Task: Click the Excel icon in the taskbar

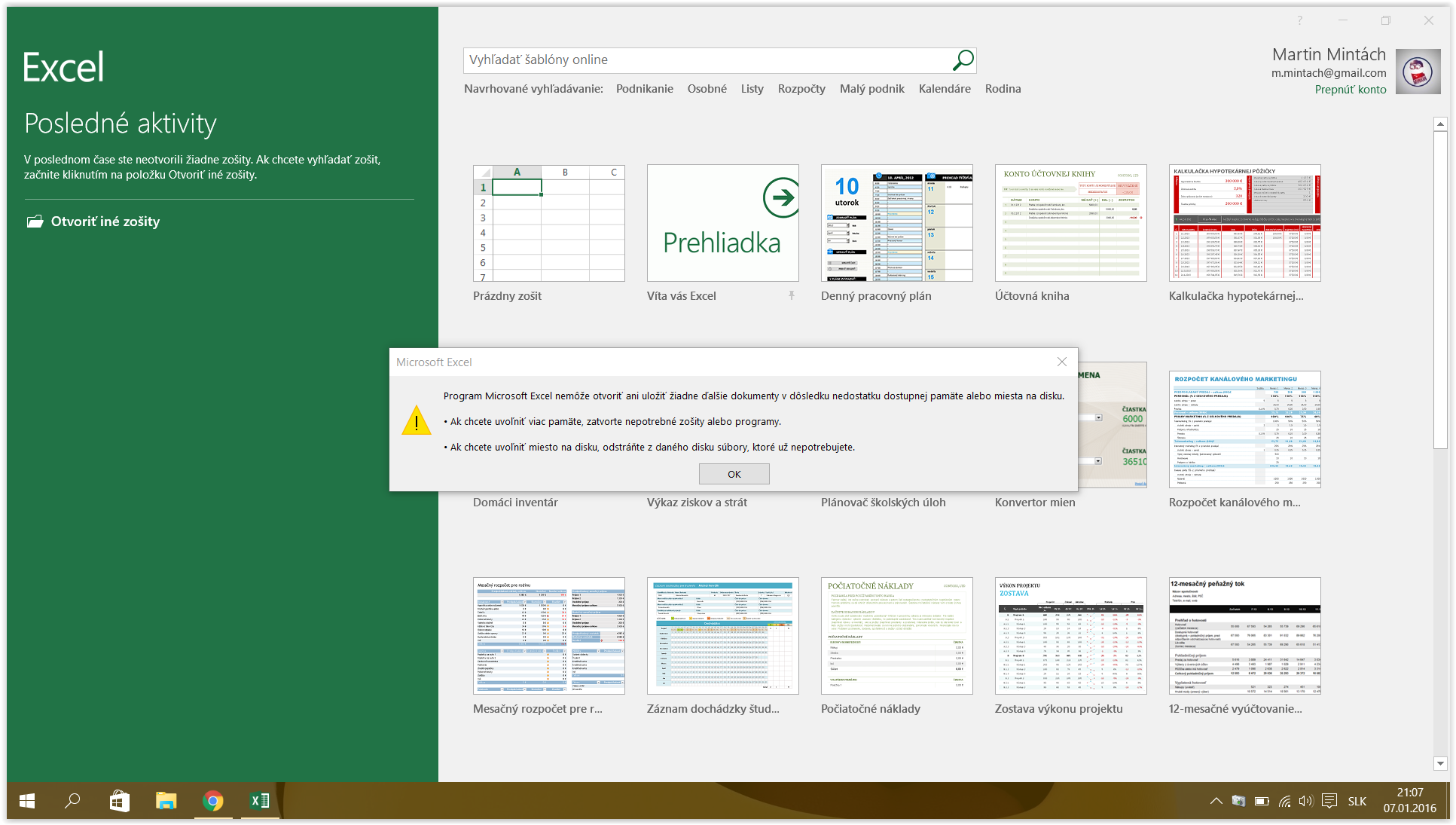Action: click(x=260, y=801)
